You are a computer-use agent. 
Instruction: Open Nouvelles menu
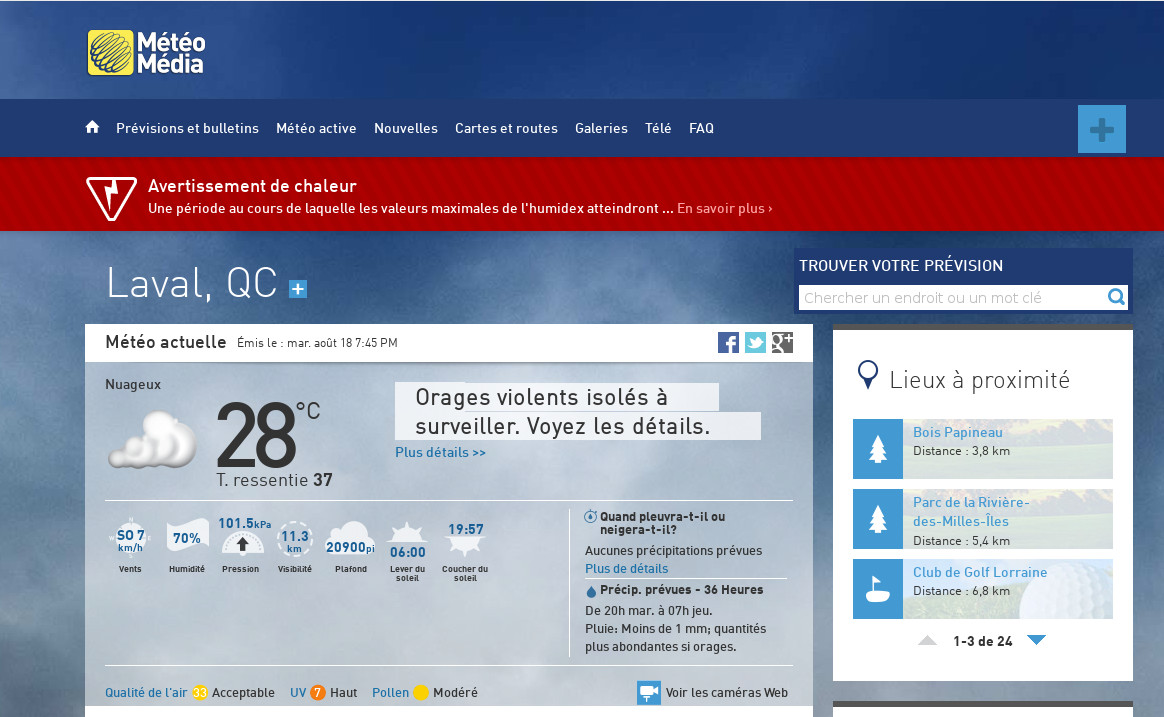coord(406,128)
